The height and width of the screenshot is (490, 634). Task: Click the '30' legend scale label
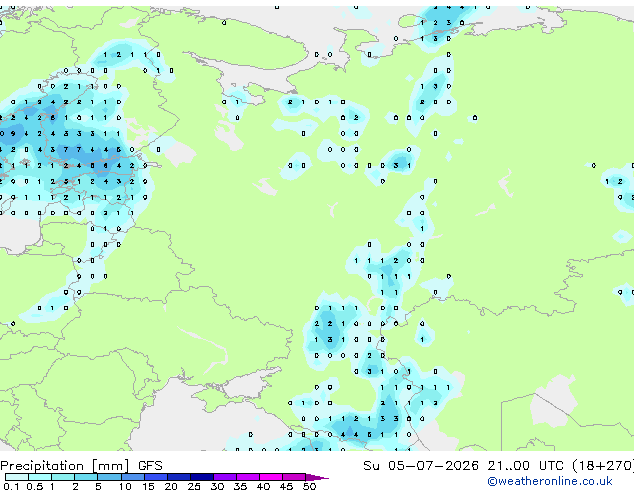click(x=217, y=486)
